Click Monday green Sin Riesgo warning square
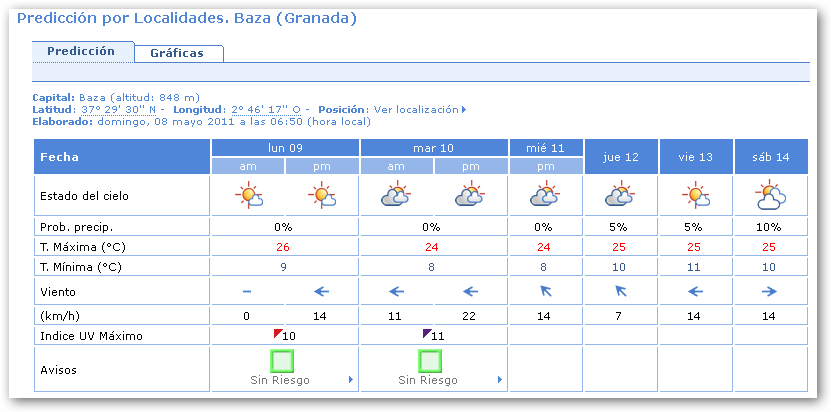Viewport: 831px width, 412px height. [x=284, y=361]
